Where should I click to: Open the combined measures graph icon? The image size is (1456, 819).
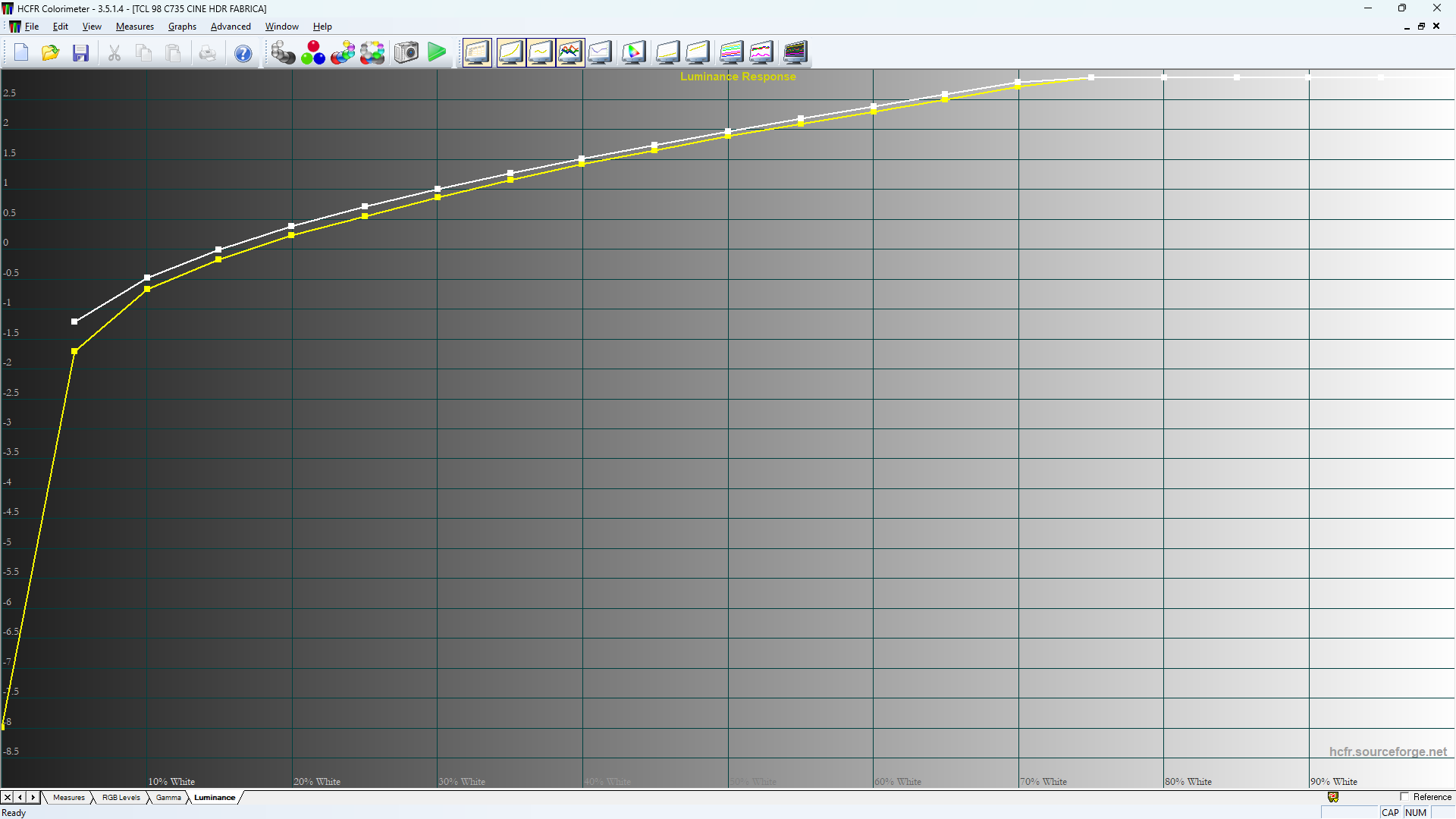tap(761, 53)
